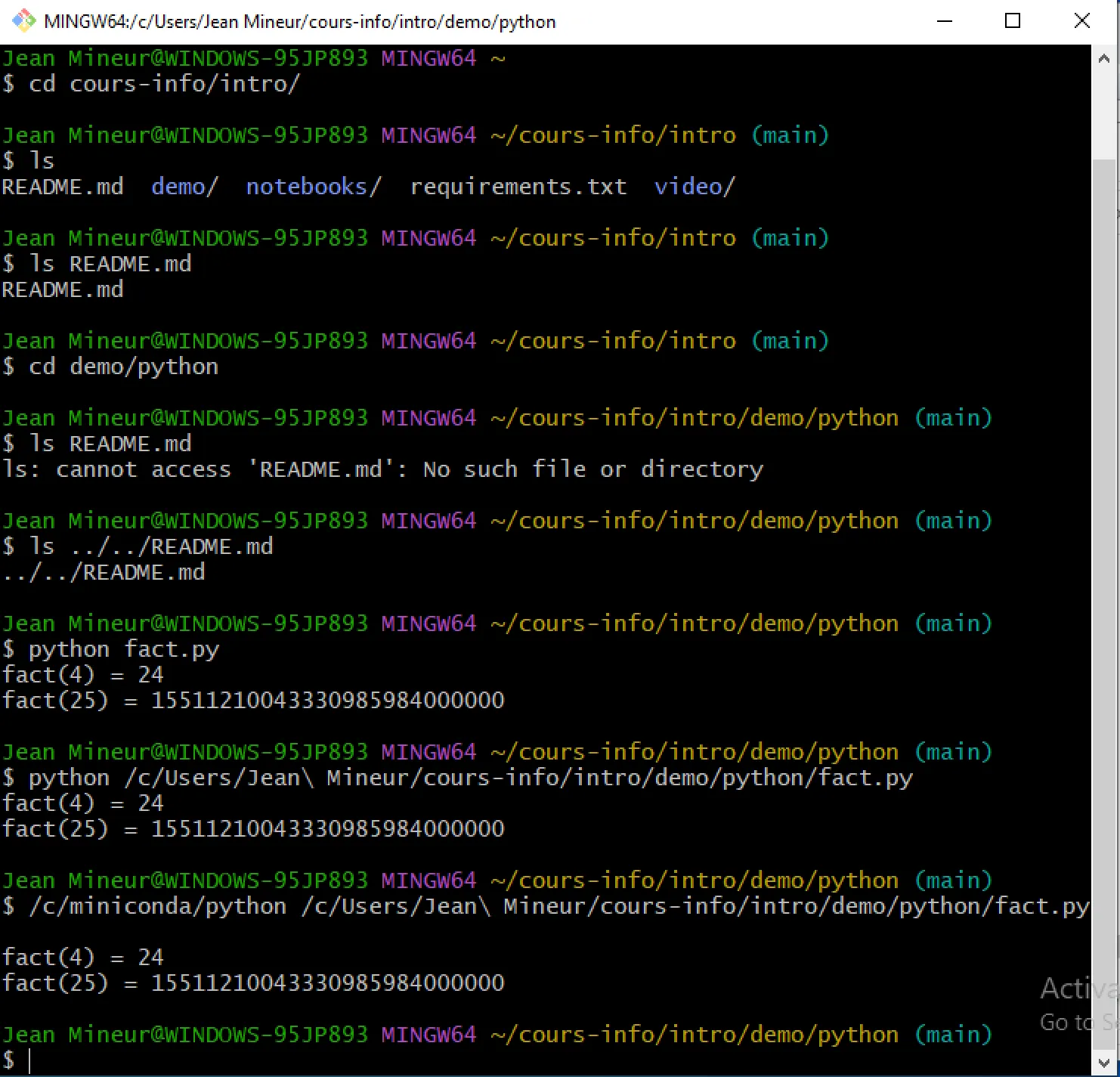Click the requirements.txt filename in the listing
1120x1077 pixels.
[x=518, y=187]
